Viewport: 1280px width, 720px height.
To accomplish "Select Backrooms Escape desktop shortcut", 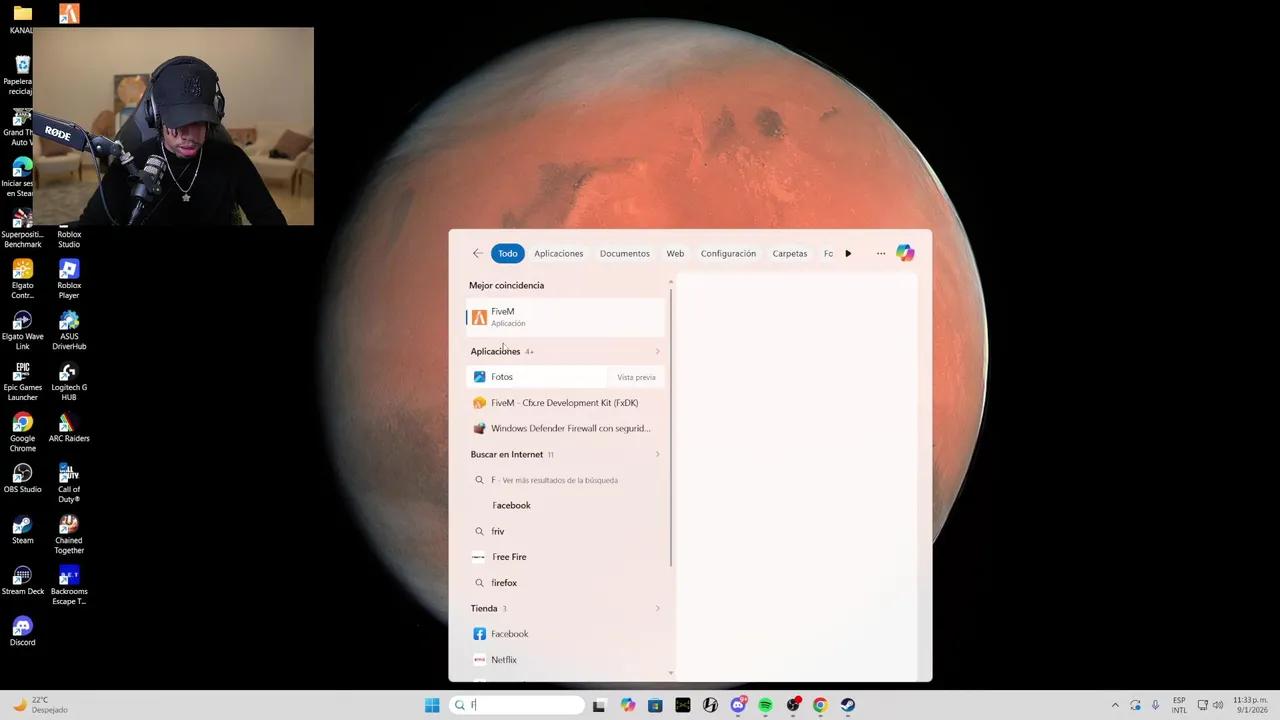I will tap(69, 585).
